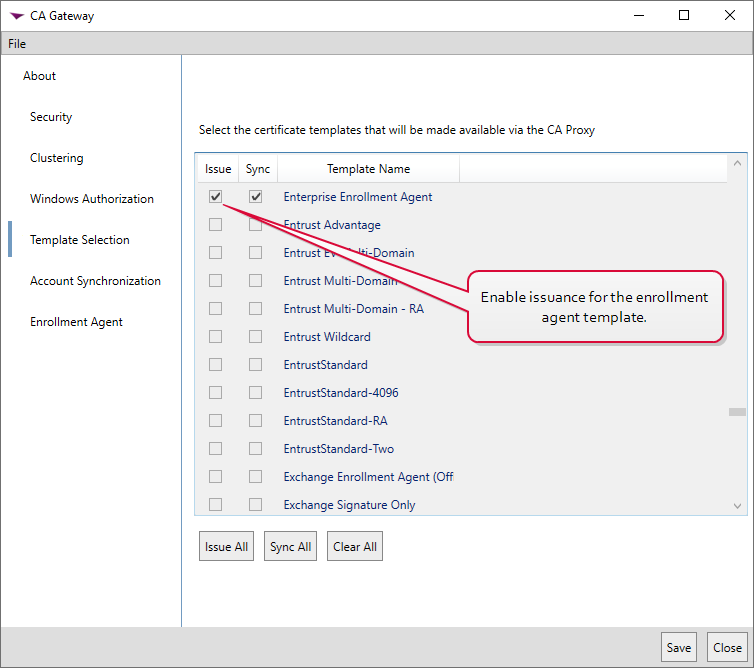Open the File menu
The height and width of the screenshot is (668, 754).
(x=17, y=44)
